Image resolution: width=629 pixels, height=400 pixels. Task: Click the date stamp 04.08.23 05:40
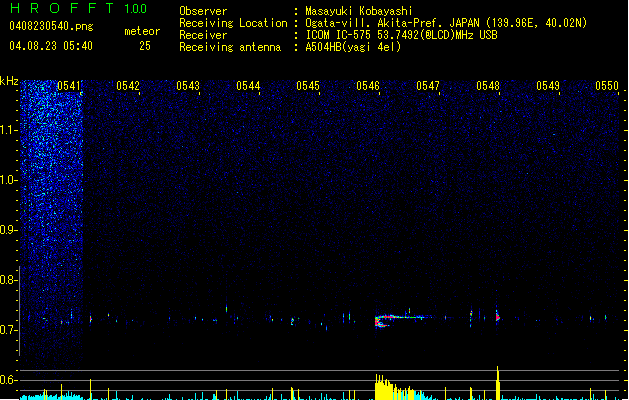point(51,46)
